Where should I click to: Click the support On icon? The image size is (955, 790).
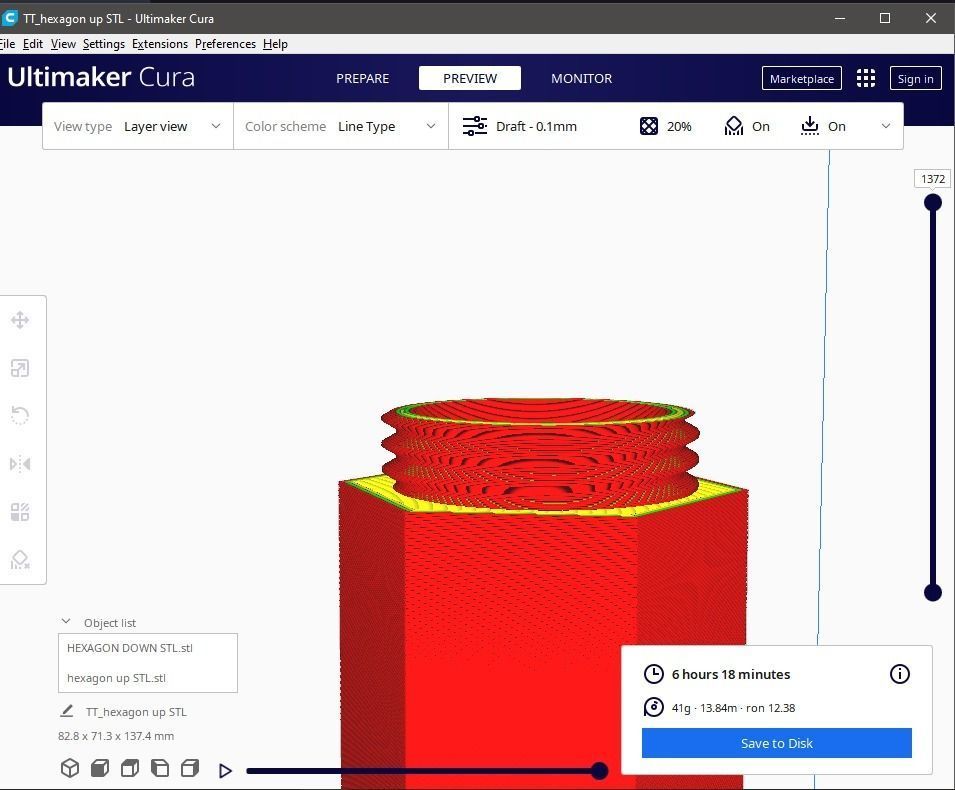coord(734,126)
